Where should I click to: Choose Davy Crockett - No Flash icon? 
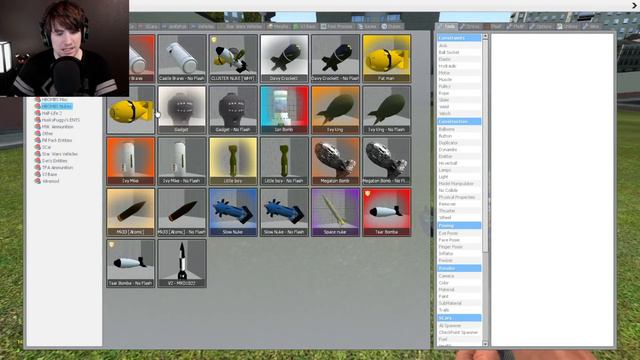click(x=336, y=58)
